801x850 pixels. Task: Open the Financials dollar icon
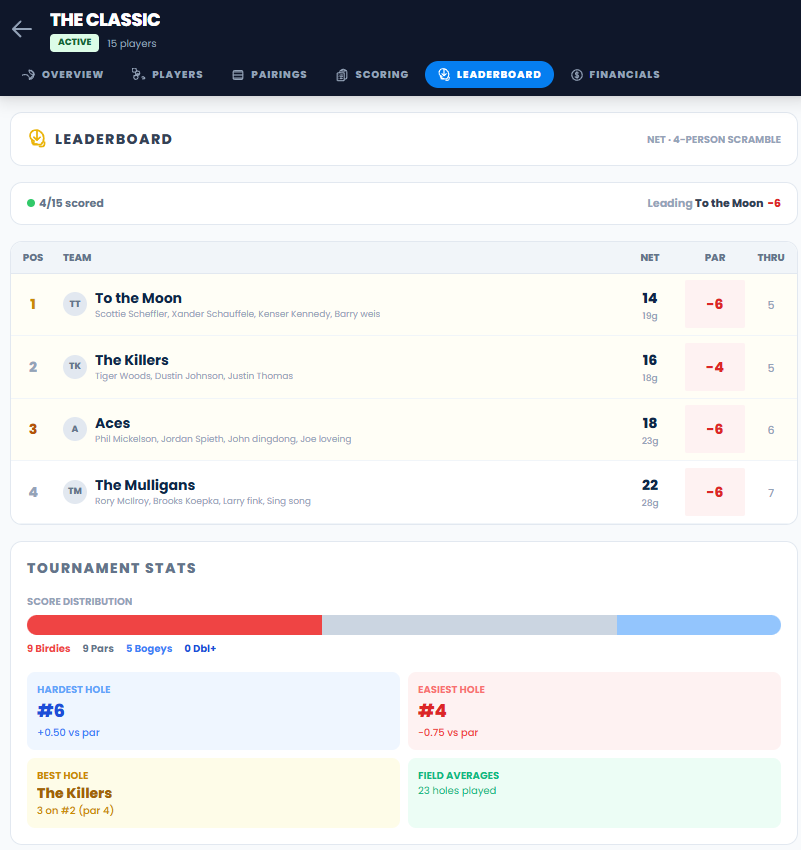pos(575,74)
